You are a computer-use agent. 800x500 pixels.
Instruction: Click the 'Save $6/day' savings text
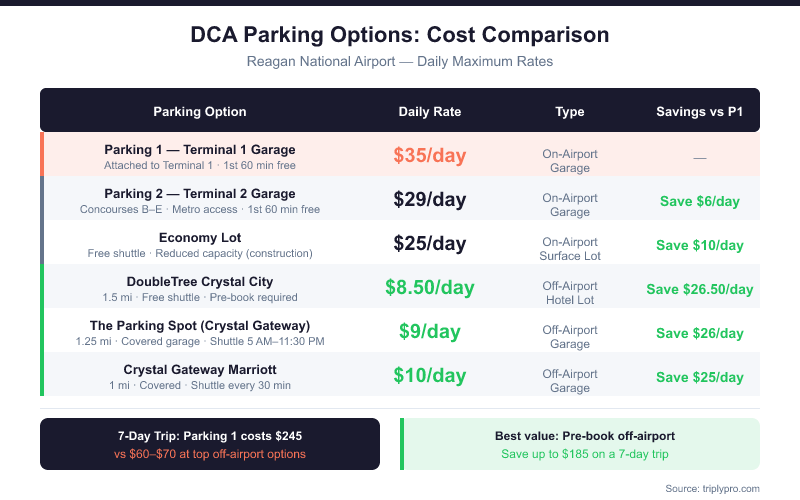tap(699, 201)
